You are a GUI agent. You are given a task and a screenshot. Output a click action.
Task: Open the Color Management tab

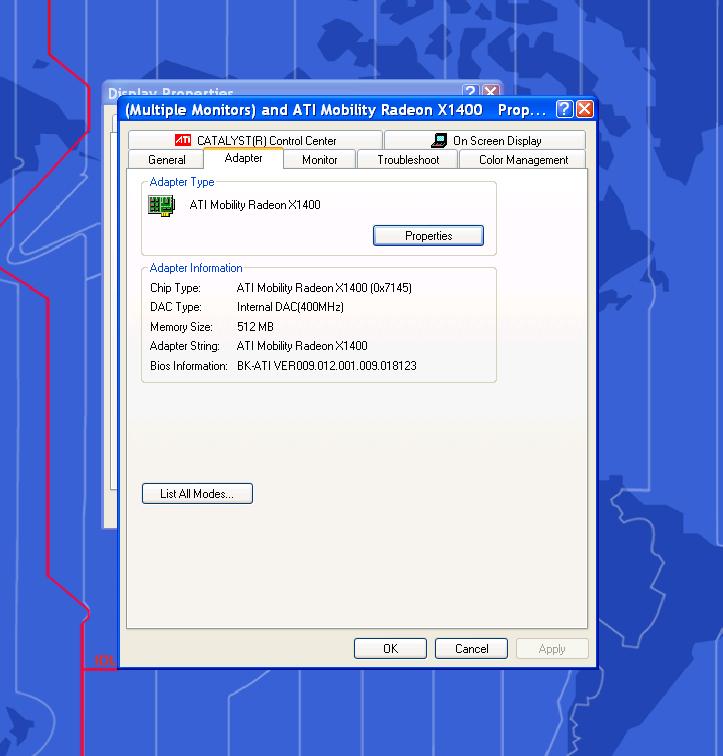coord(523,160)
